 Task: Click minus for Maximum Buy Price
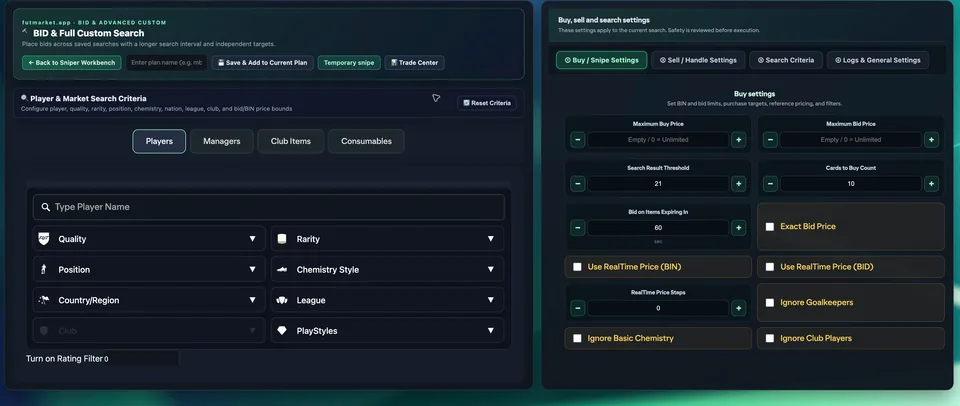click(577, 140)
